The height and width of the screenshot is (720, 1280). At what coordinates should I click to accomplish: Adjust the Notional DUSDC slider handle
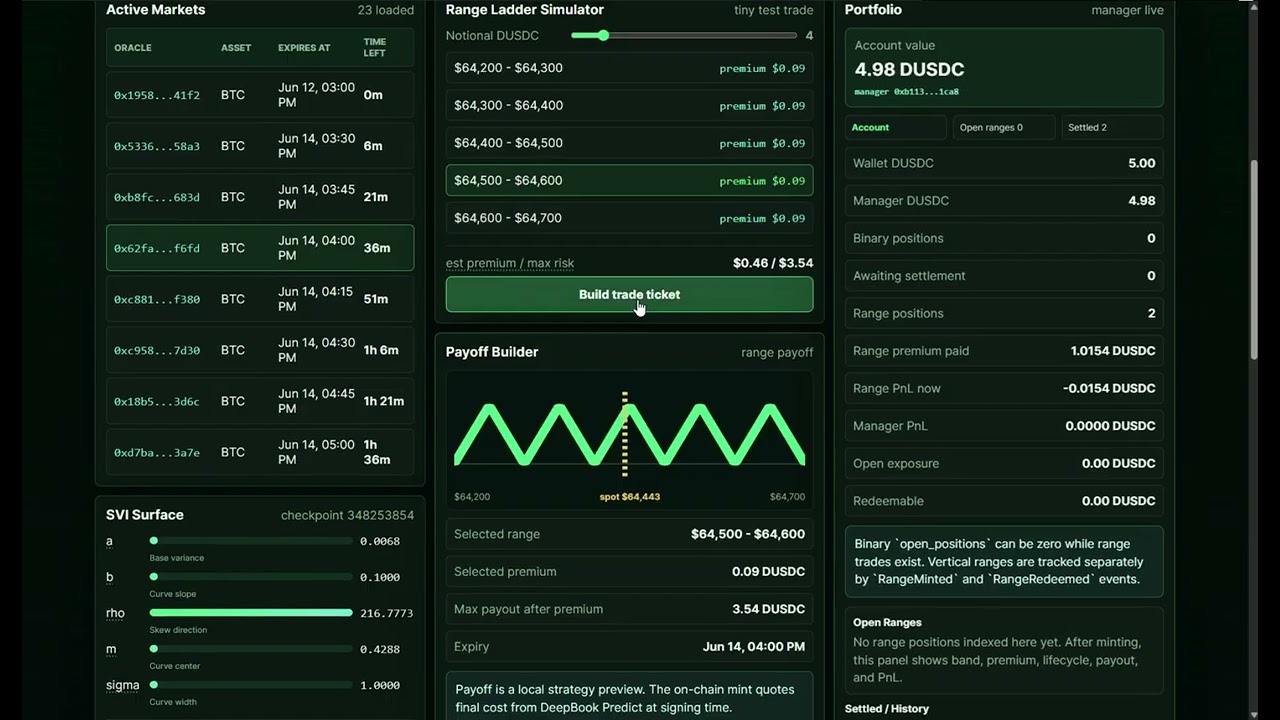[603, 35]
